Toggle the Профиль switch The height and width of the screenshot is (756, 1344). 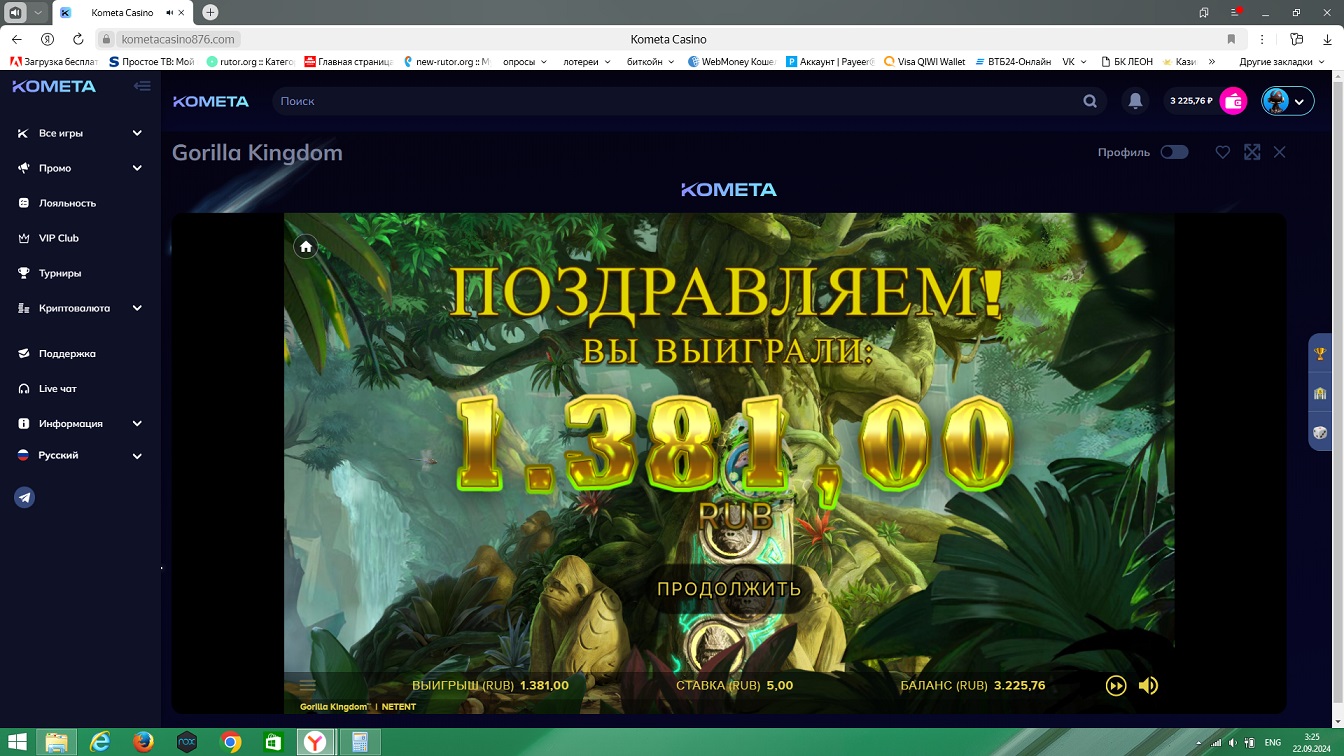pos(1174,152)
